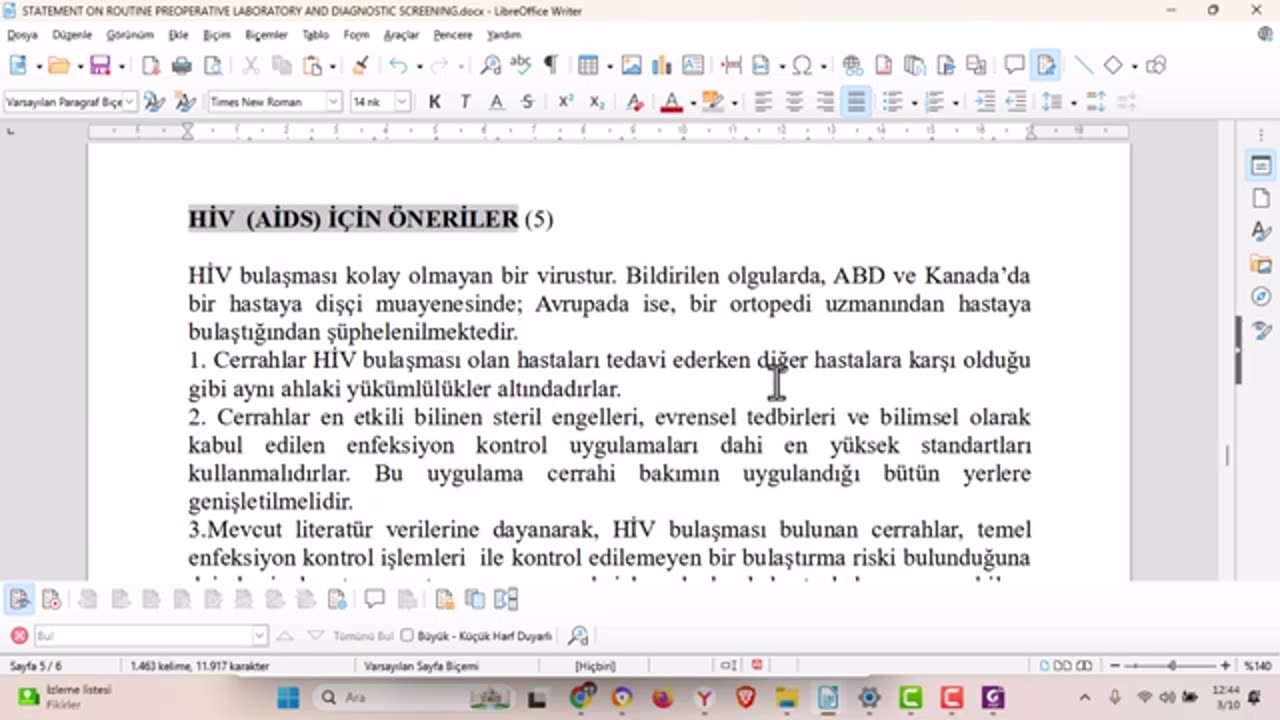Click word count 1.463 kelime status

[200, 665]
